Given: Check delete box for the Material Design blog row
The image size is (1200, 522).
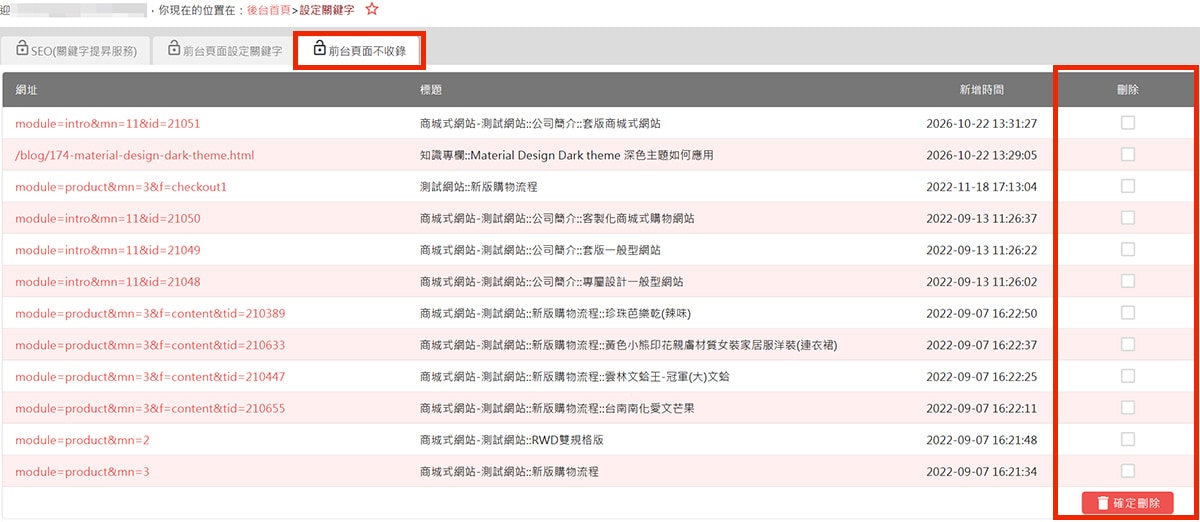Looking at the screenshot, I should pyautogui.click(x=1128, y=155).
